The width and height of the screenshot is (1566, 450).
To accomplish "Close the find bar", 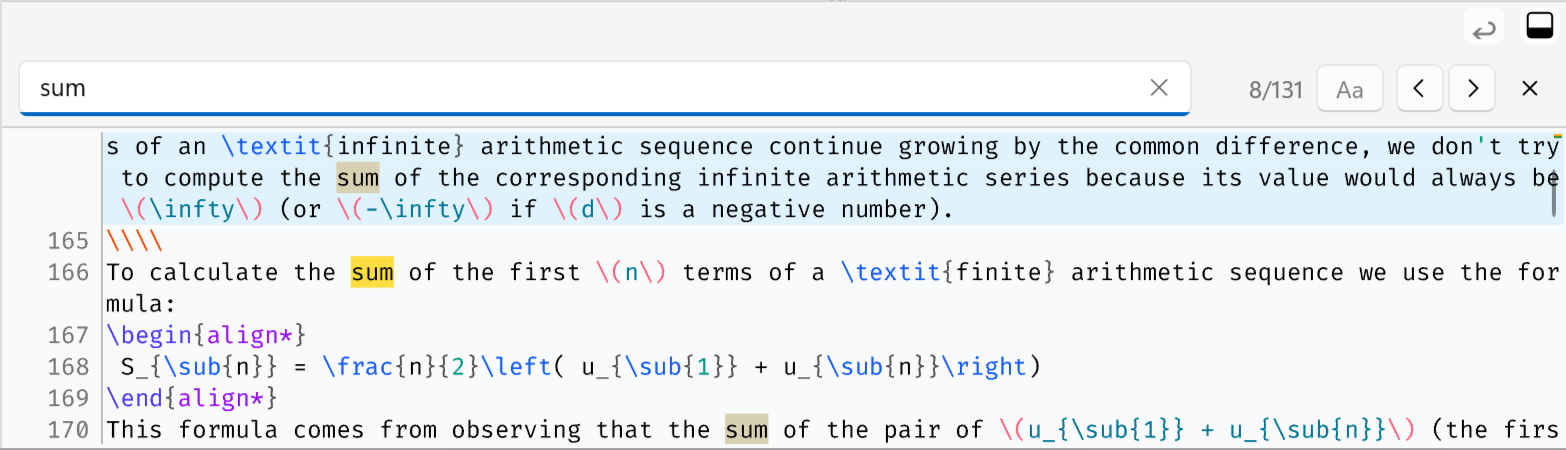I will coord(1529,88).
